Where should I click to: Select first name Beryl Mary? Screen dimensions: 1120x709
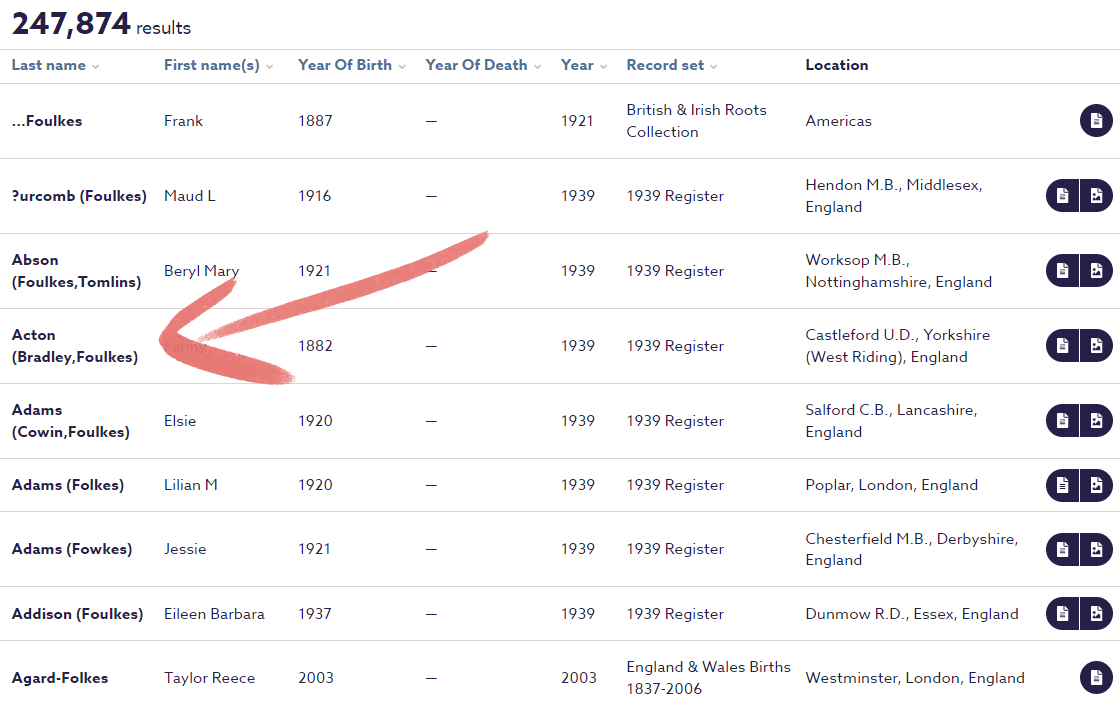click(201, 271)
